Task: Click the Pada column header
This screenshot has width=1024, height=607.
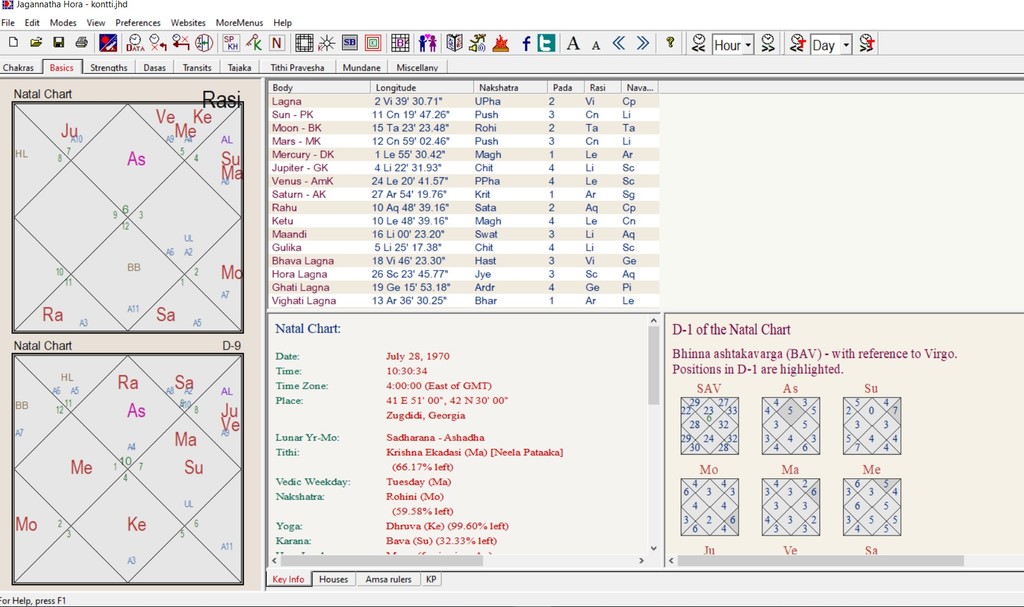Action: (x=566, y=88)
